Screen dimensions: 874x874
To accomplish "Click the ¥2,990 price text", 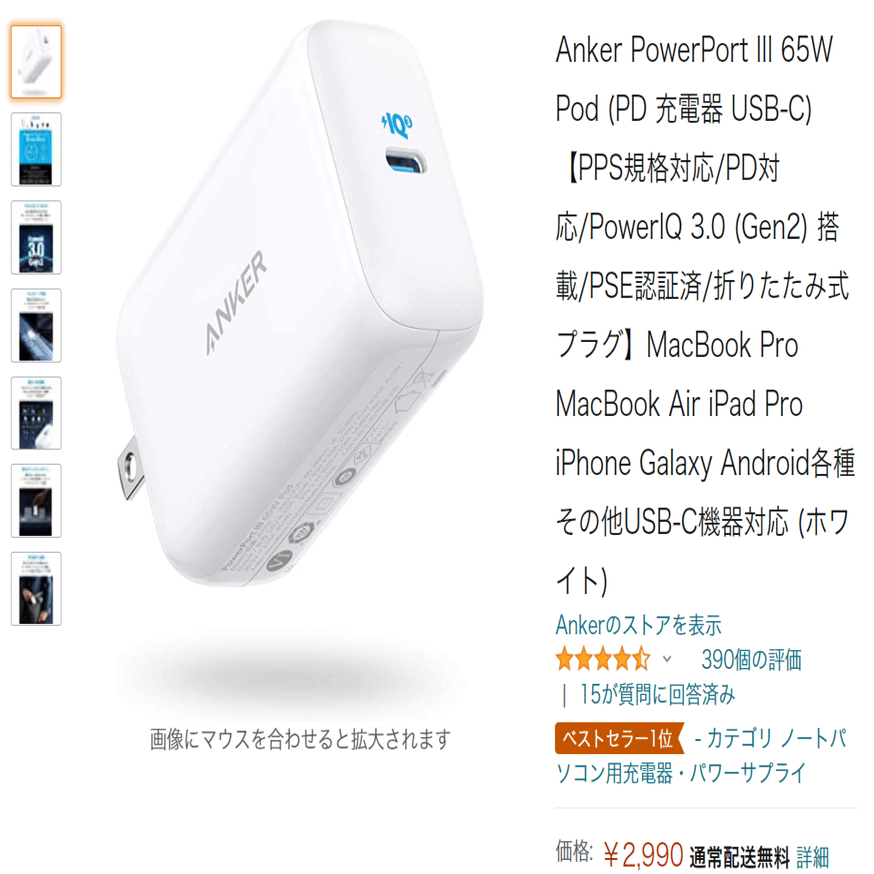I will pos(643,856).
